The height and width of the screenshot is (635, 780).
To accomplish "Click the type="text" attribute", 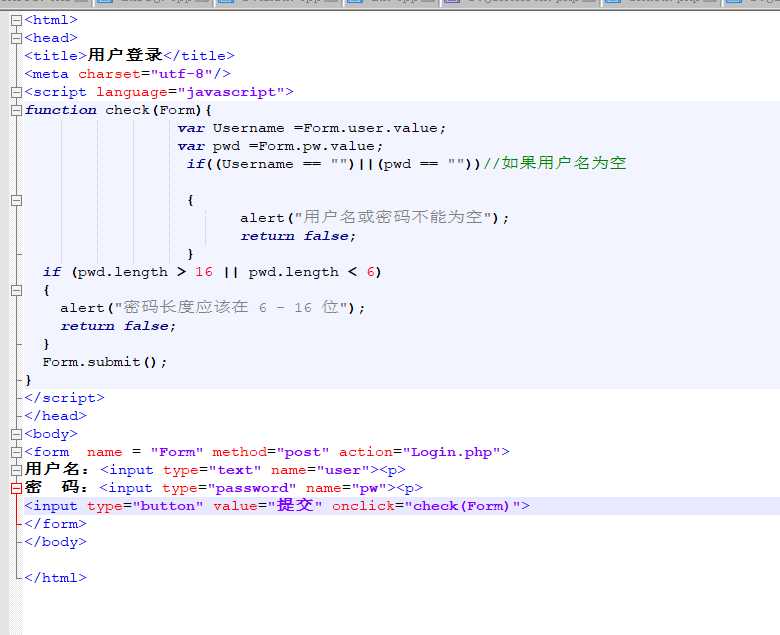I will tap(212, 470).
